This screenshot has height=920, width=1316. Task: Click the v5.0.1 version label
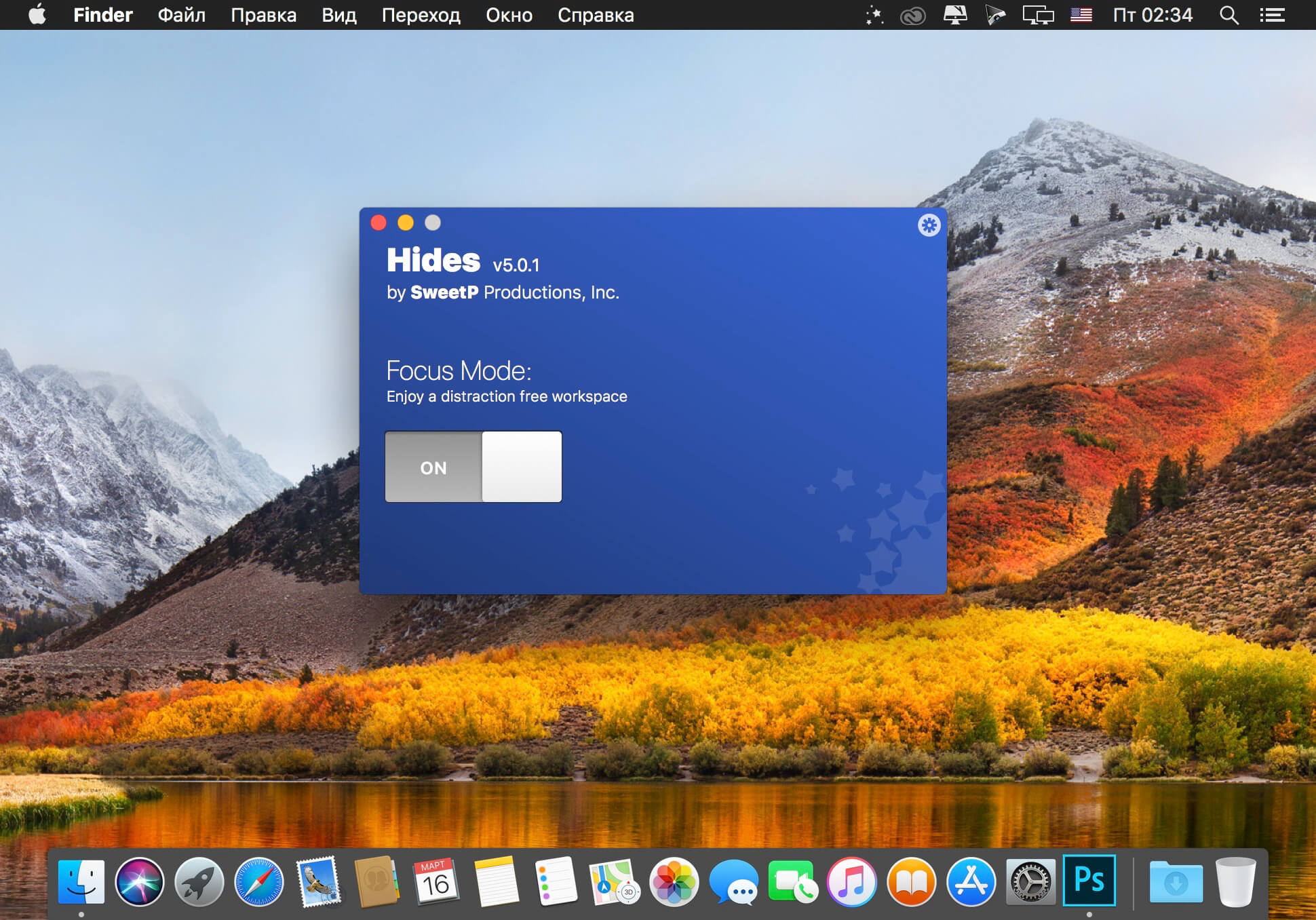(x=516, y=265)
